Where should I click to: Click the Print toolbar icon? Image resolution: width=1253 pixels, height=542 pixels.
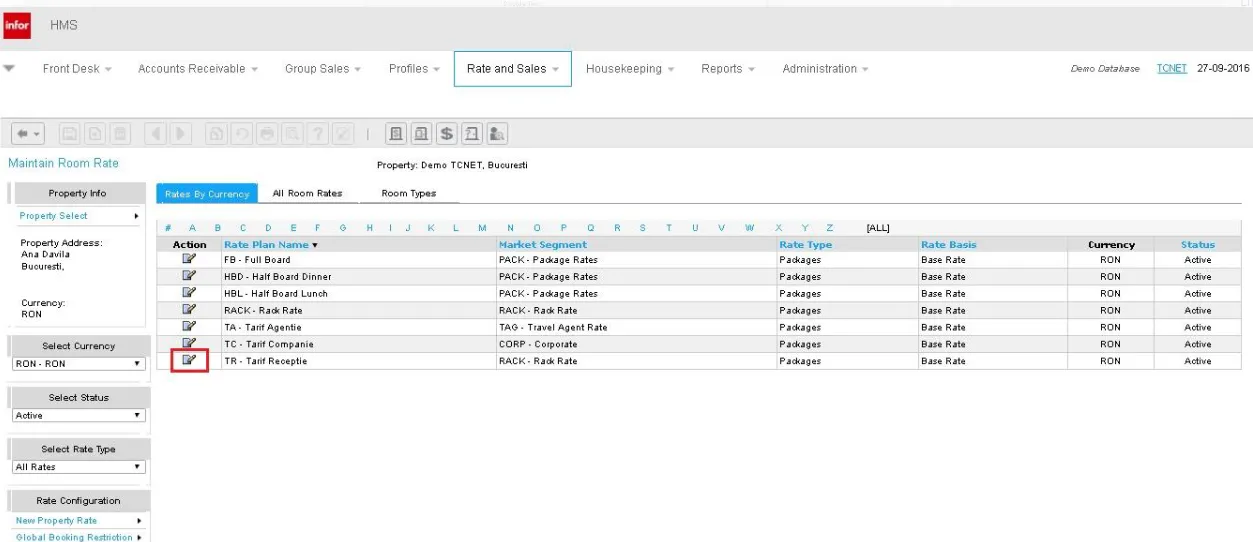point(267,133)
